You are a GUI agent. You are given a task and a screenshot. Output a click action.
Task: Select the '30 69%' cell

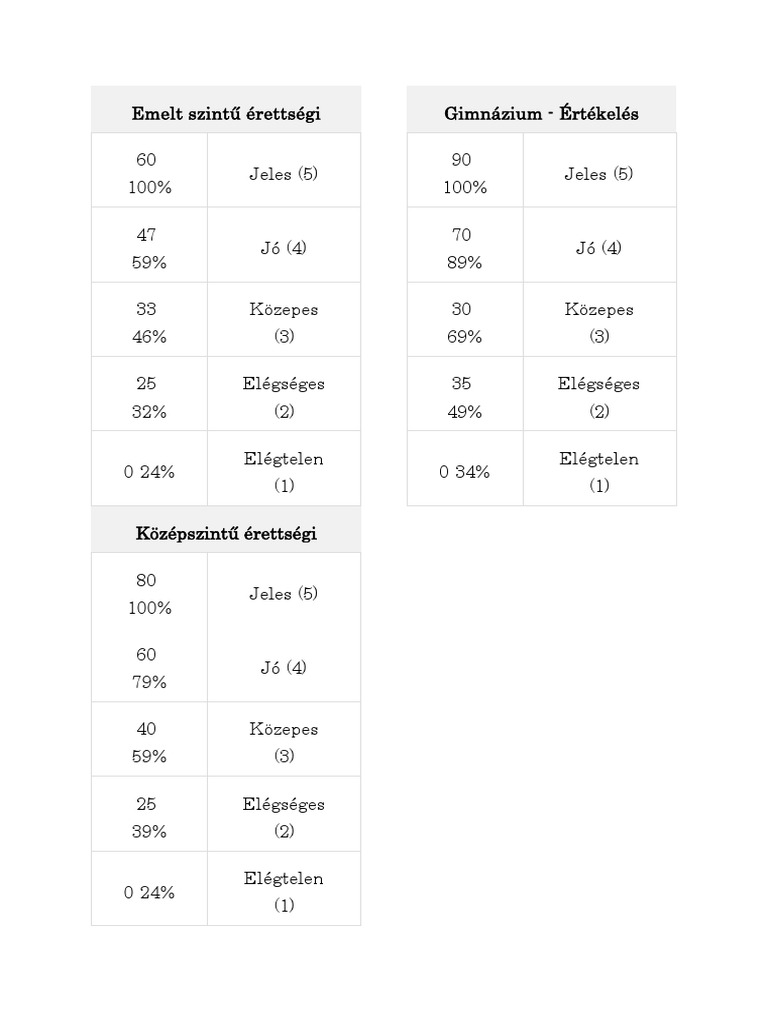[x=464, y=323]
